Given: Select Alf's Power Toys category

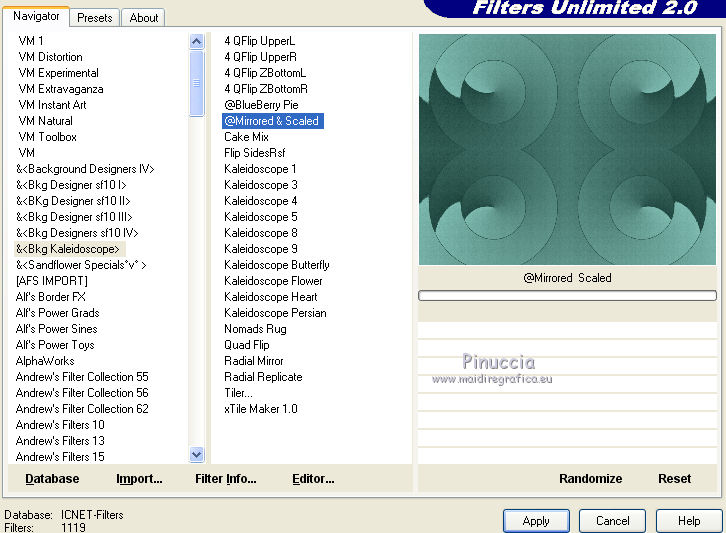Looking at the screenshot, I should coord(55,345).
